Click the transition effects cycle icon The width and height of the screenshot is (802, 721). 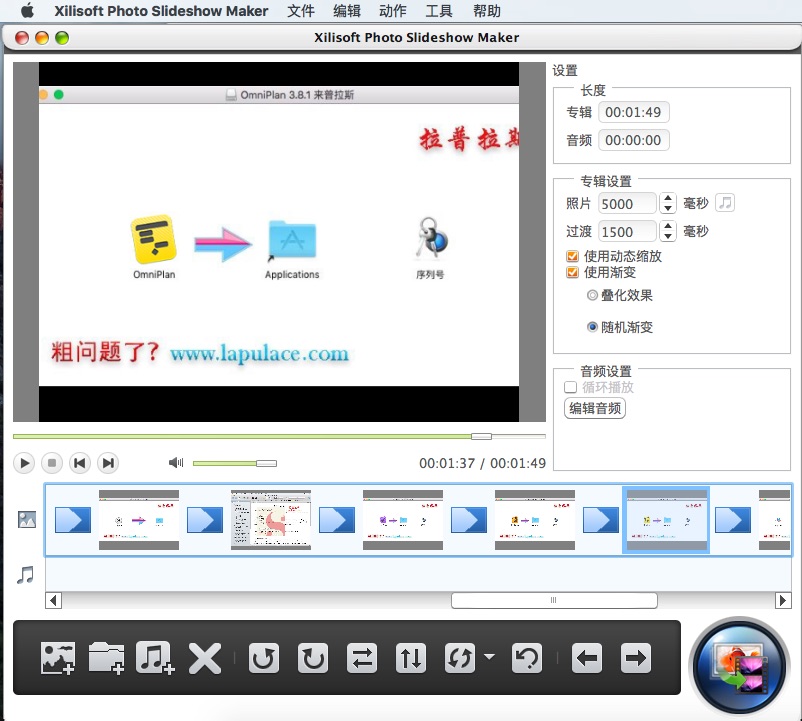pos(460,658)
